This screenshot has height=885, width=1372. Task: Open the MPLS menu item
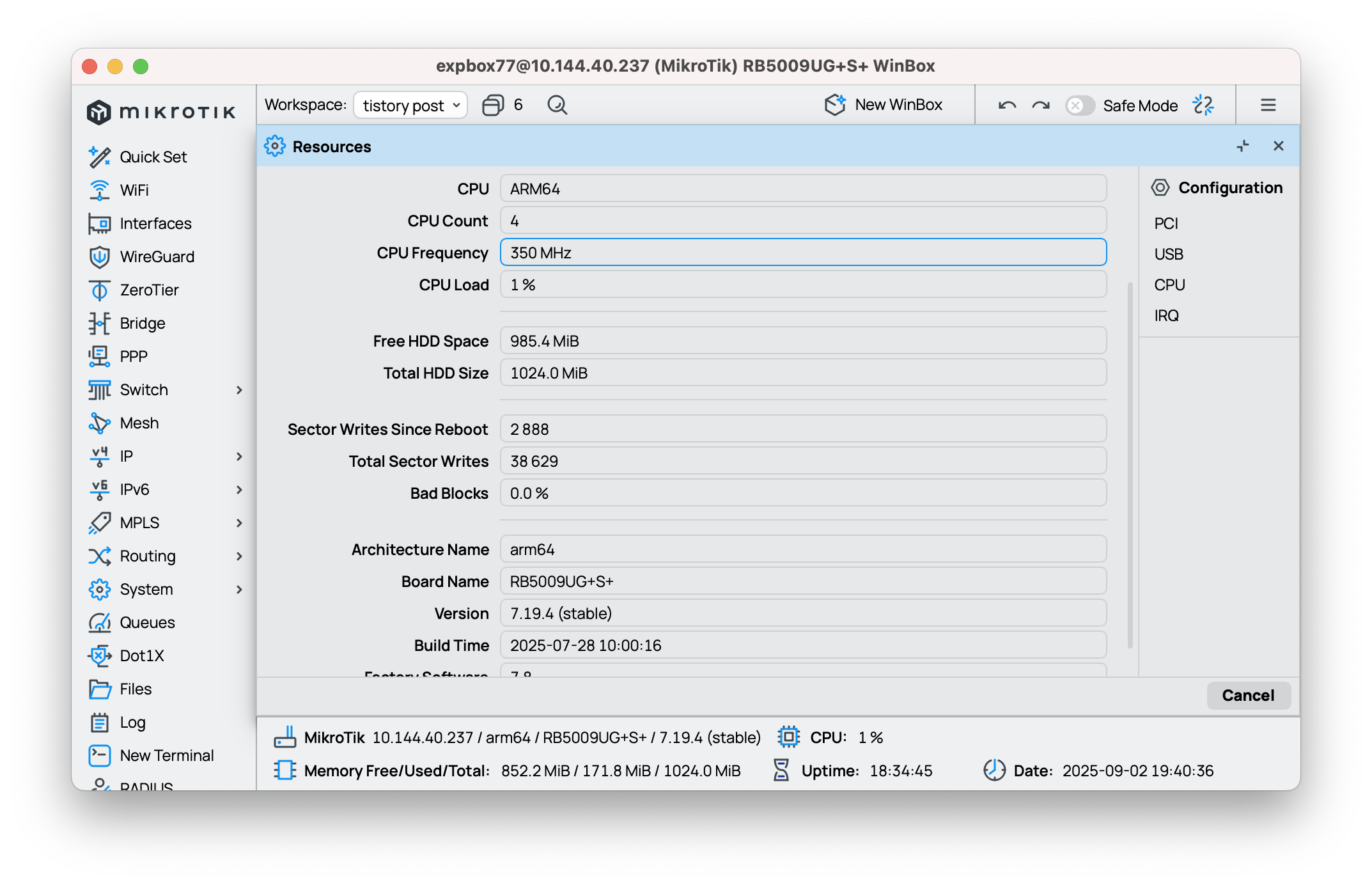pos(166,522)
